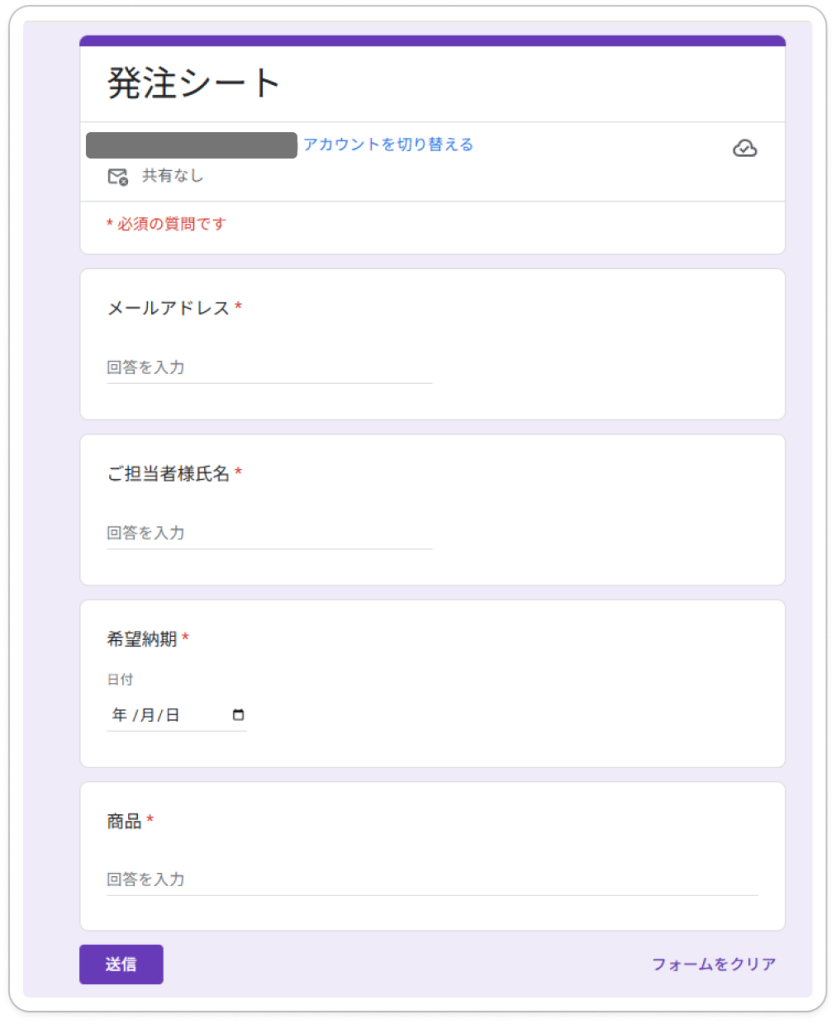This screenshot has height=1024, width=836.
Task: Click フォームをクリア to clear the form
Action: [711, 964]
